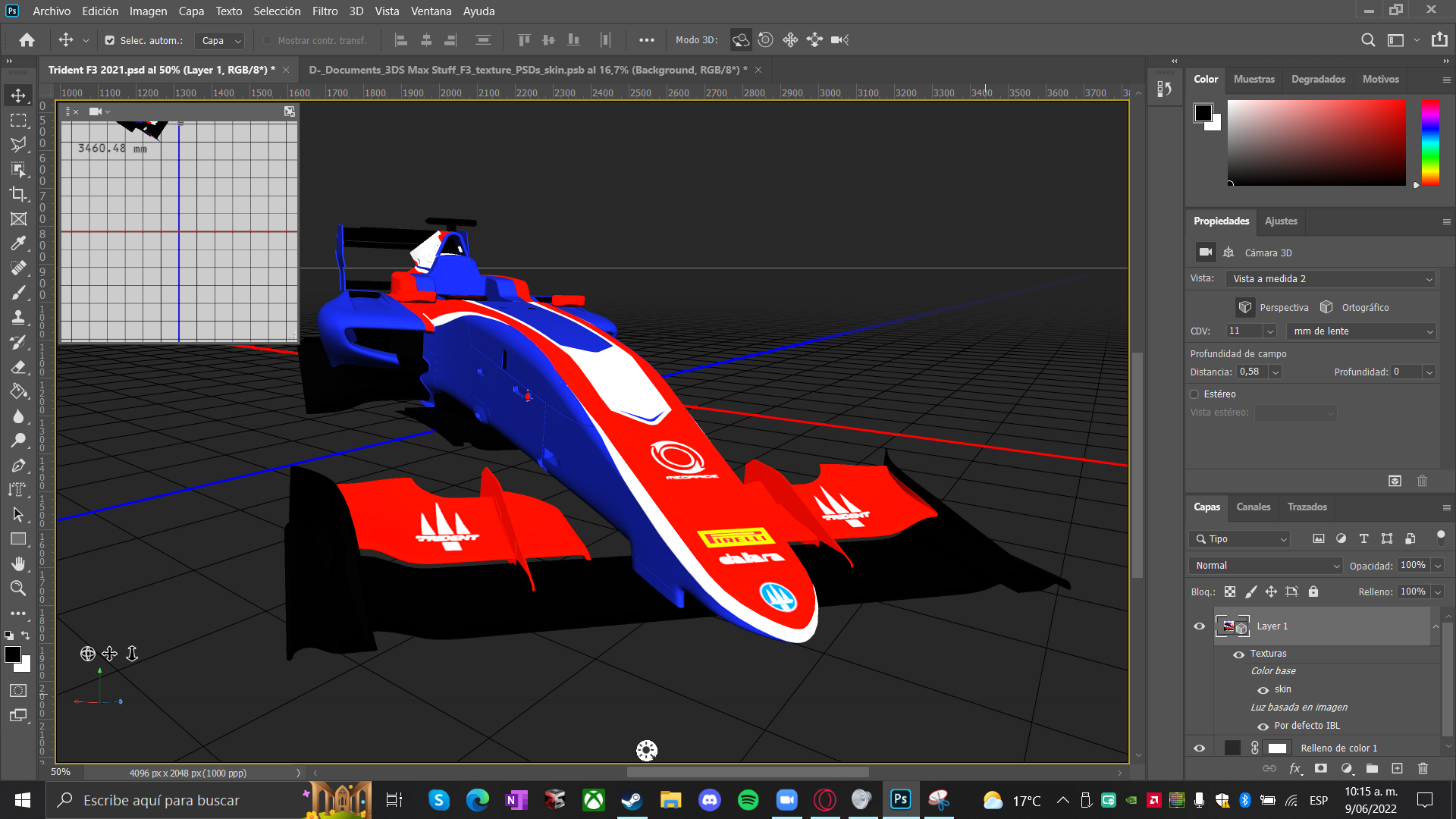Open the Vista a medida 2 dropdown
This screenshot has height=819, width=1456.
click(1331, 279)
